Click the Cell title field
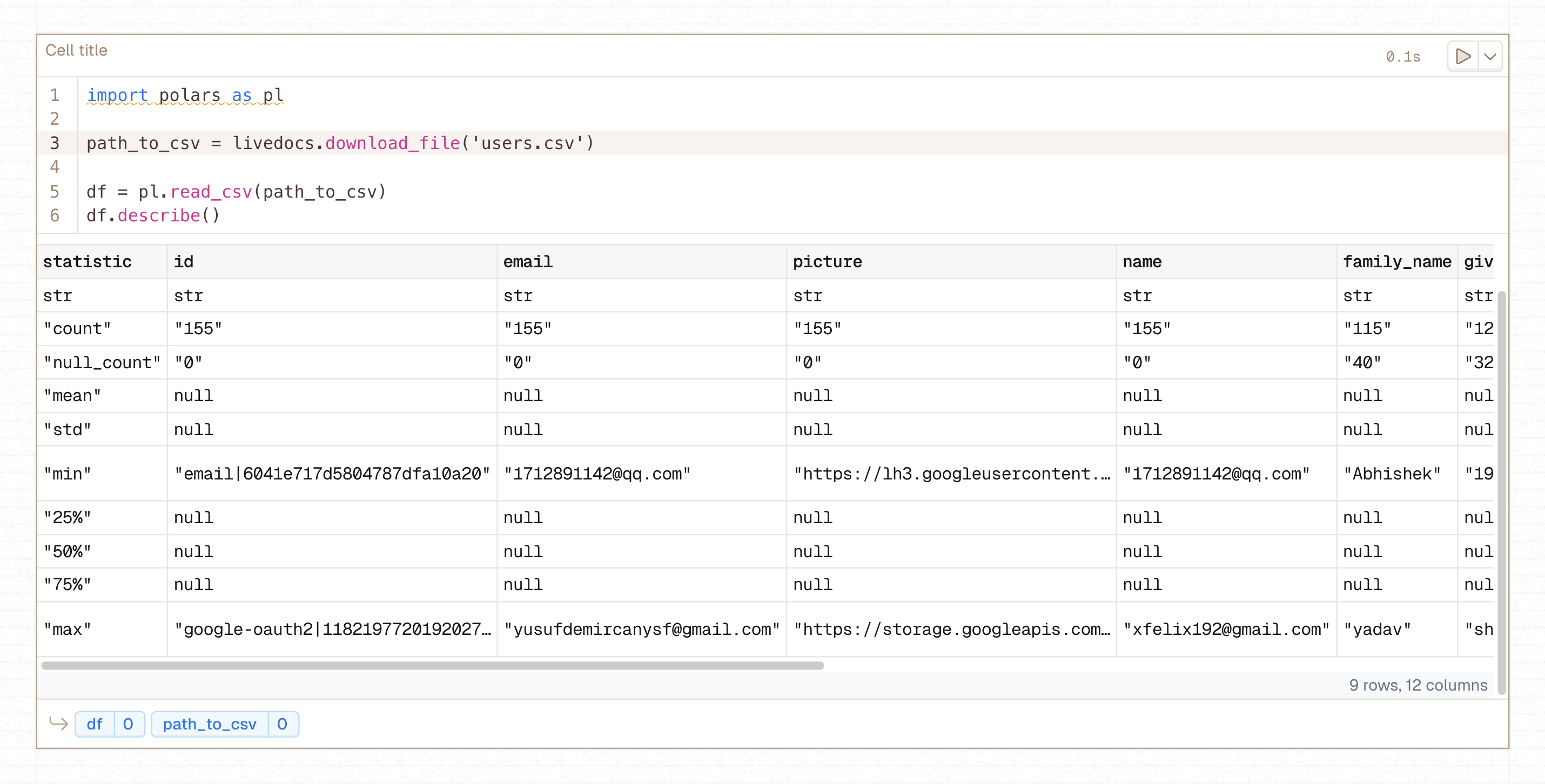This screenshot has height=784, width=1545. [x=77, y=50]
